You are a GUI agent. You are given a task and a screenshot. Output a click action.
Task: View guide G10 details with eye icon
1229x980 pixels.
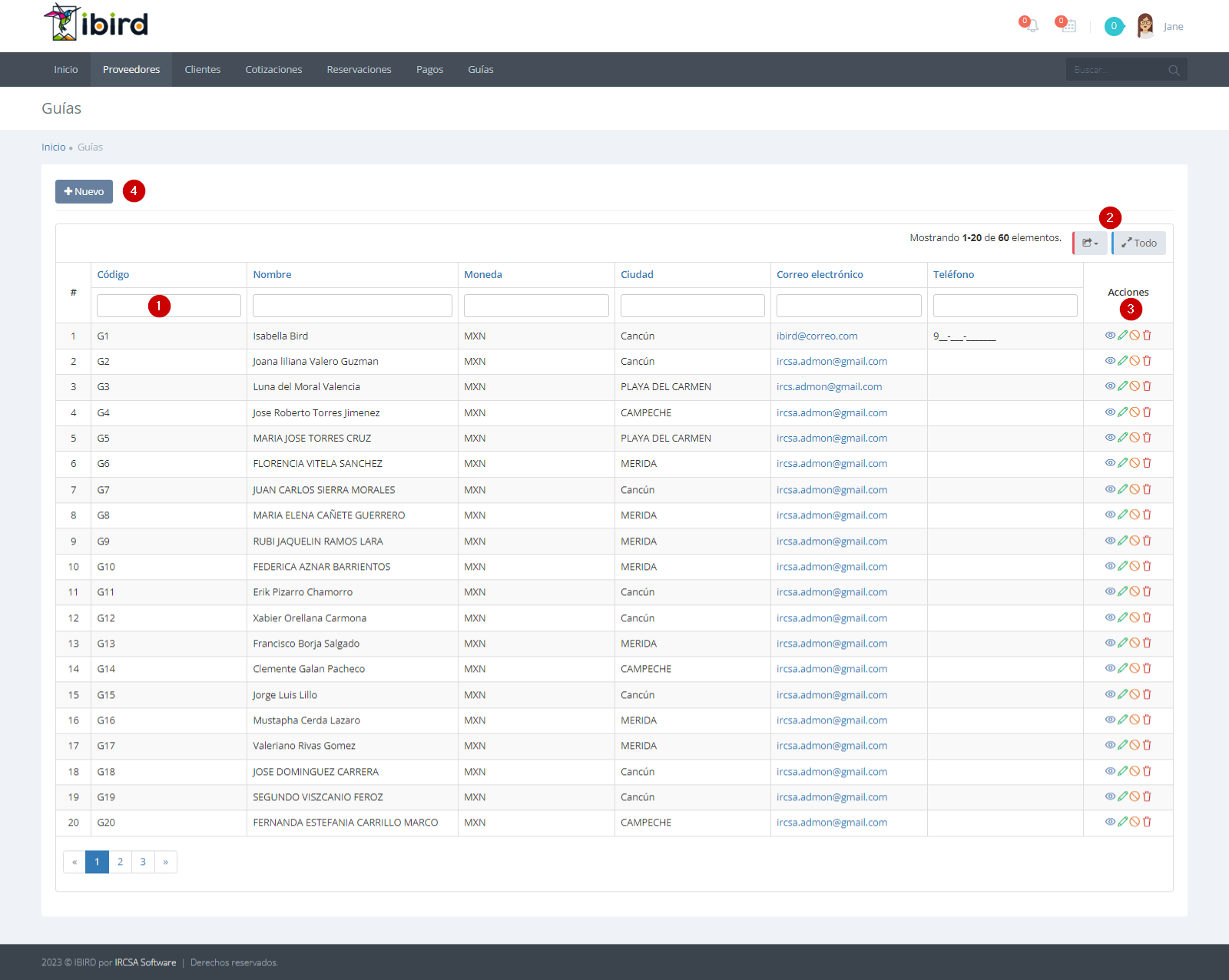1110,566
